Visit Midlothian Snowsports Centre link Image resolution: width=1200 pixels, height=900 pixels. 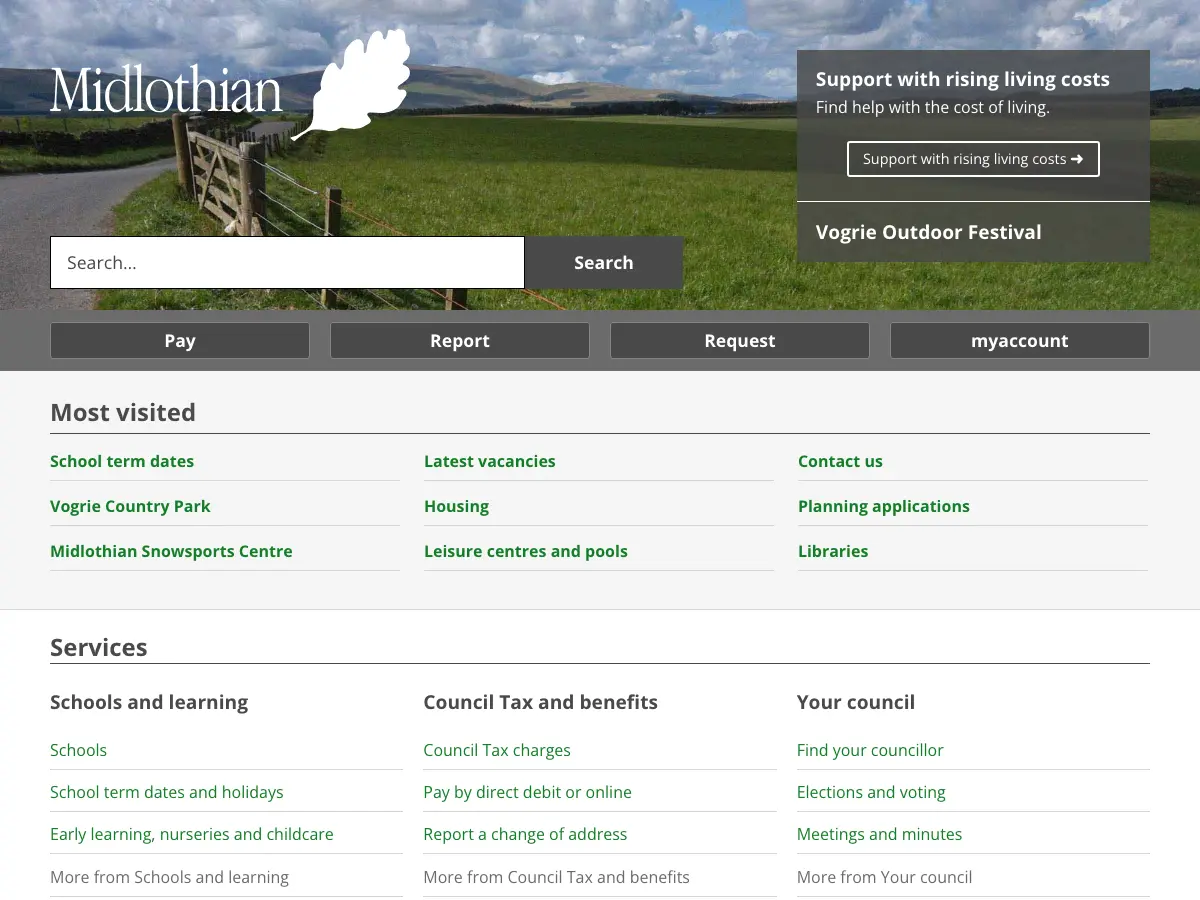[x=171, y=551]
